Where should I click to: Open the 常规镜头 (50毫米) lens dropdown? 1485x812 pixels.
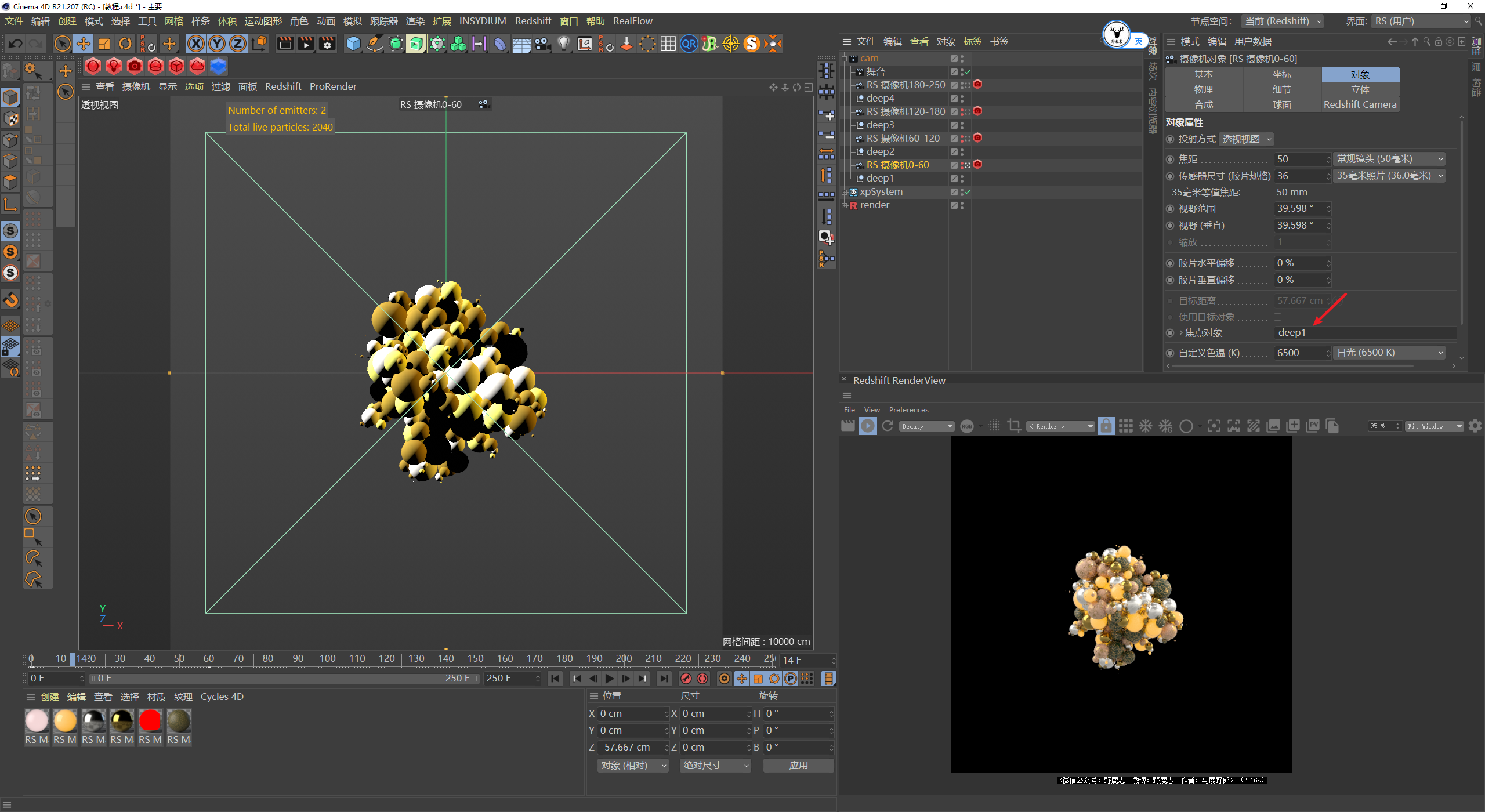point(1389,159)
